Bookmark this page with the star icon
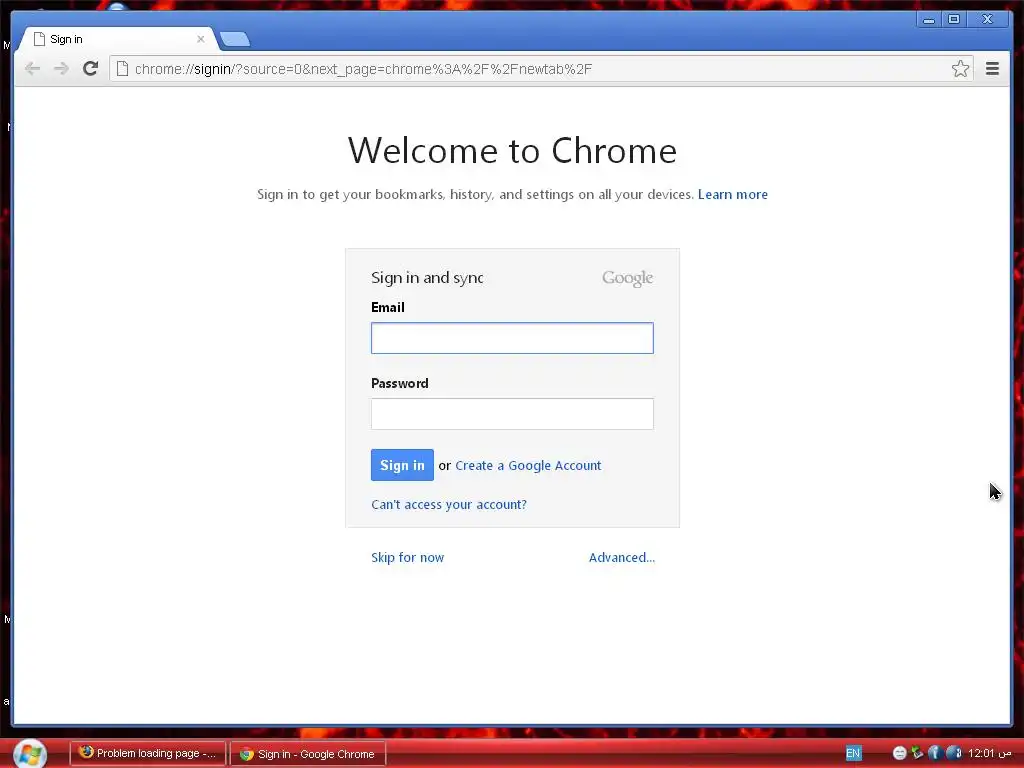 tap(960, 69)
